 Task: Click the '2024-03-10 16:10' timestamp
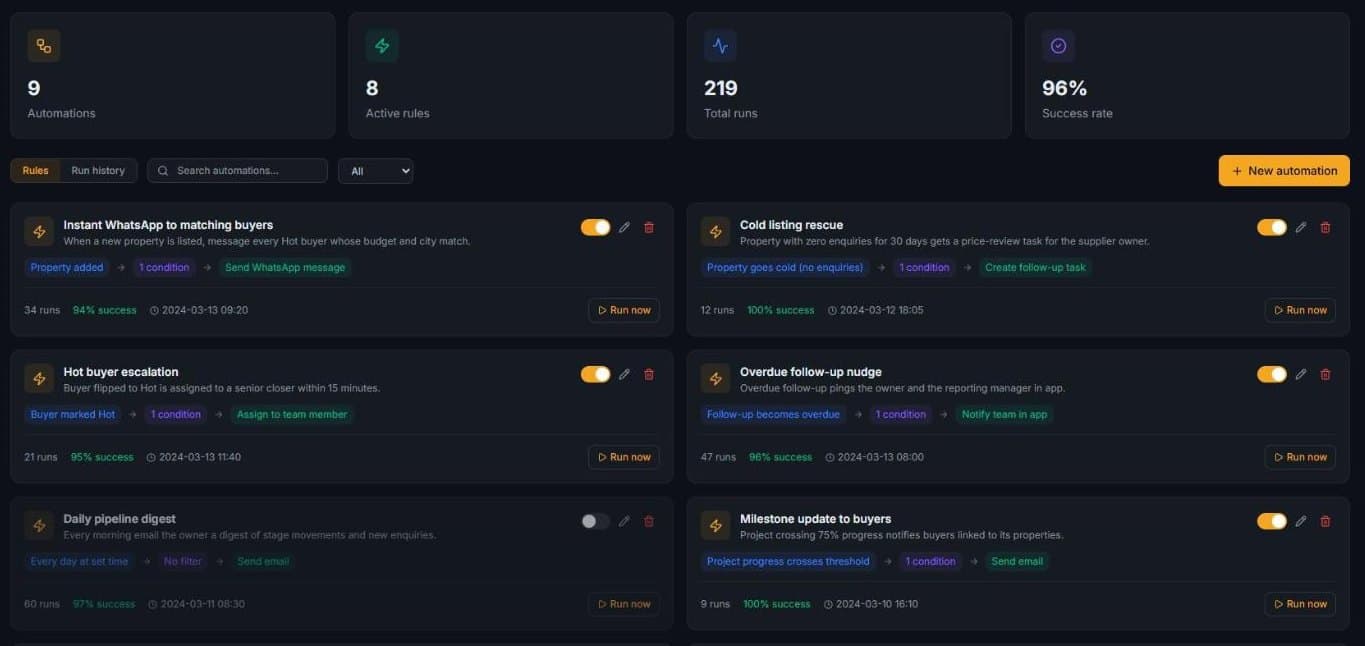[877, 604]
